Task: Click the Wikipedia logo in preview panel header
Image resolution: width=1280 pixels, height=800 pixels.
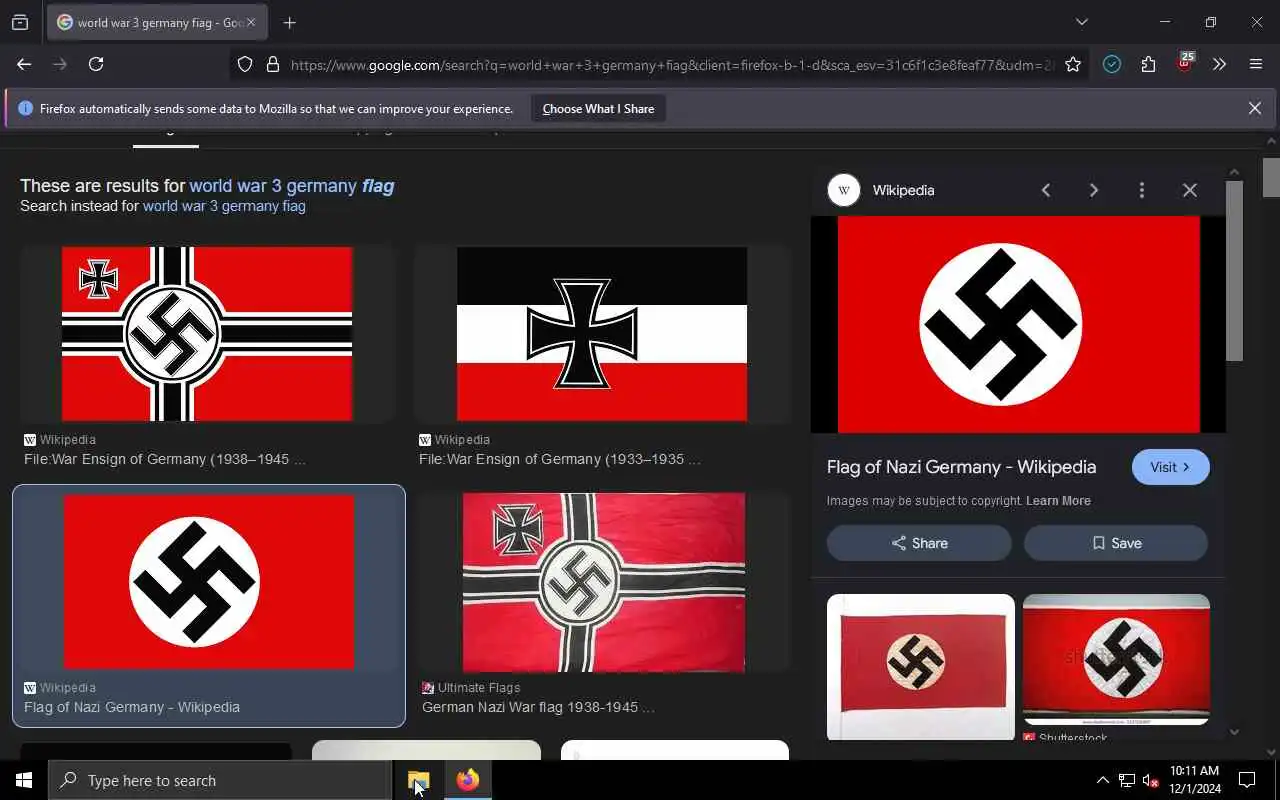Action: (x=844, y=190)
